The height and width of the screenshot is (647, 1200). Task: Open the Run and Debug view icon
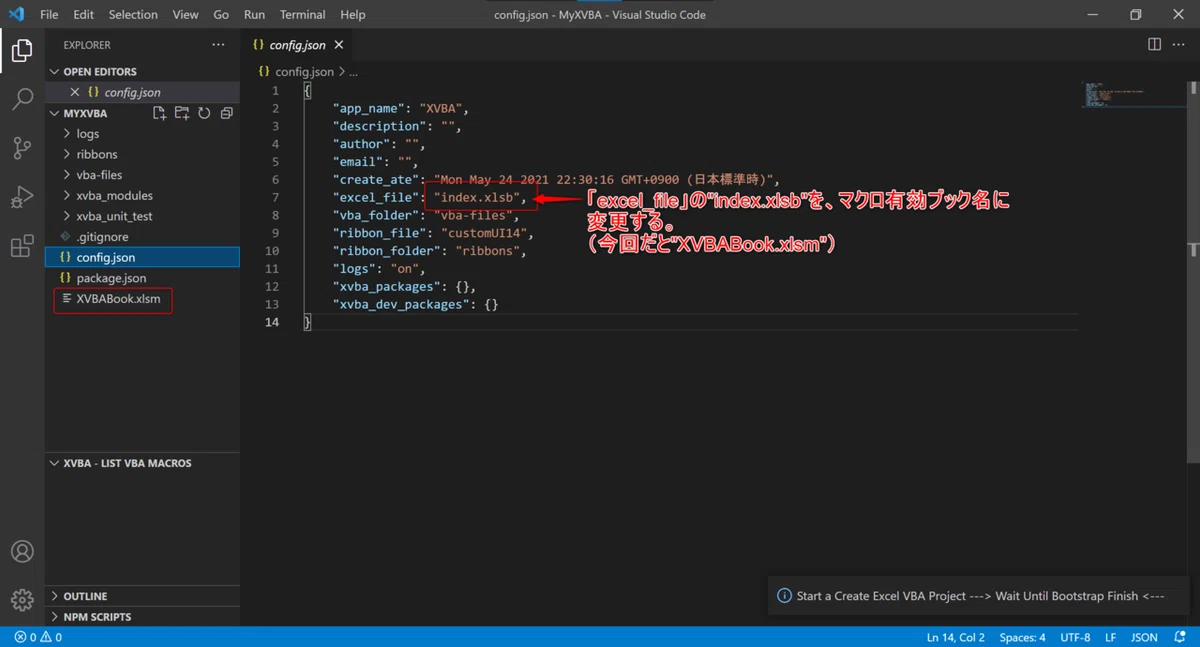(22, 197)
